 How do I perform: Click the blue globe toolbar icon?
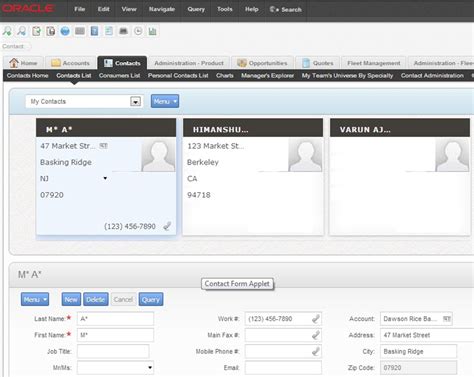65,31
